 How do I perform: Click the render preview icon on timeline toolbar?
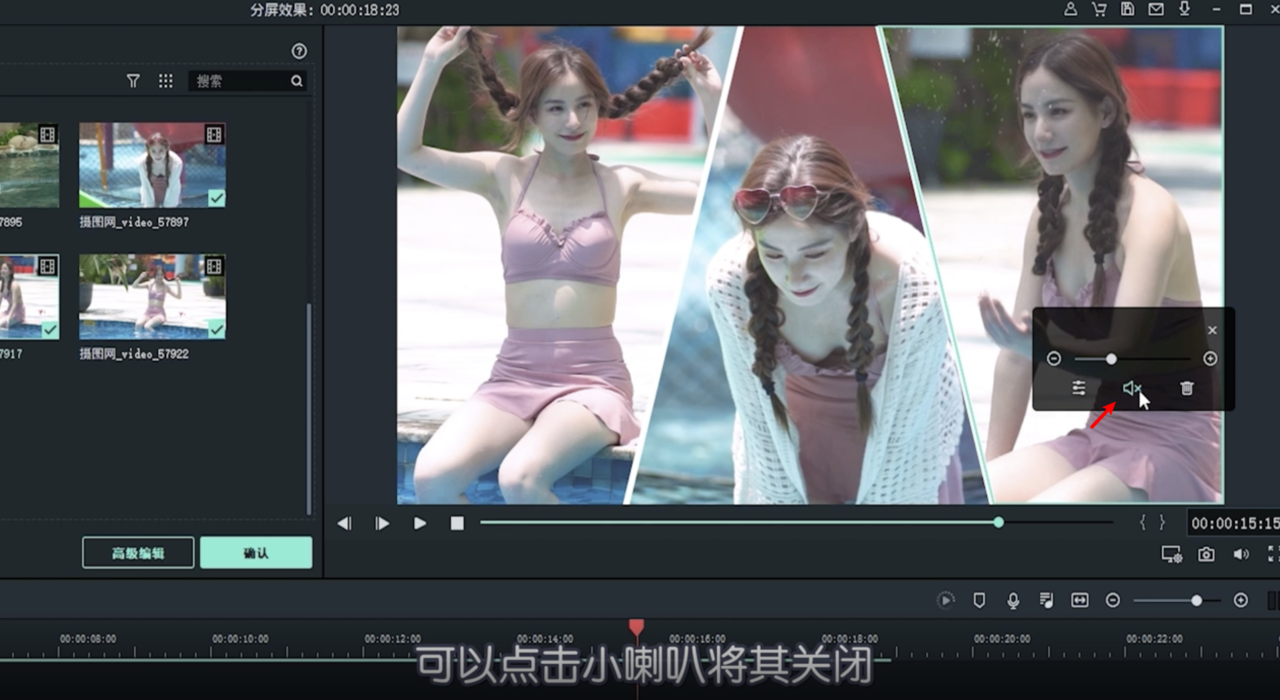coord(945,600)
